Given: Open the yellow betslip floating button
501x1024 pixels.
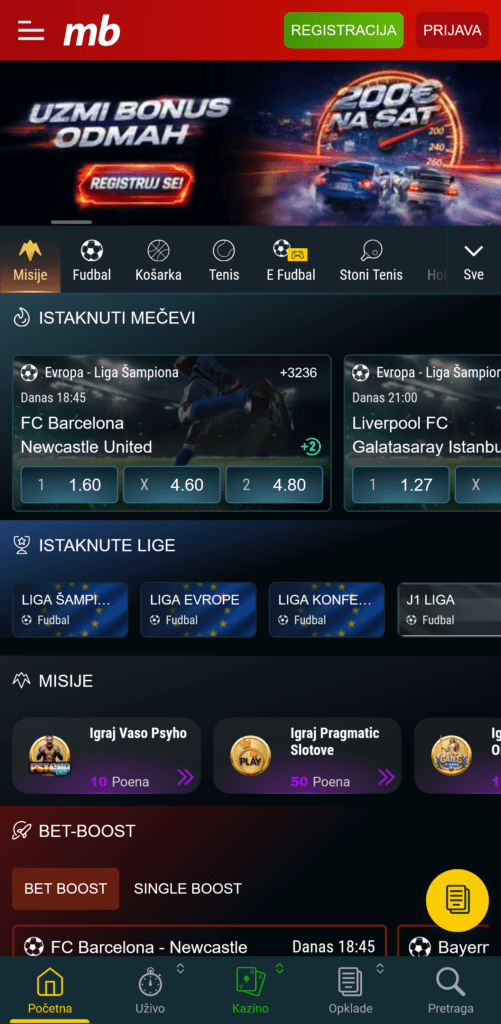Looking at the screenshot, I should (x=457, y=900).
